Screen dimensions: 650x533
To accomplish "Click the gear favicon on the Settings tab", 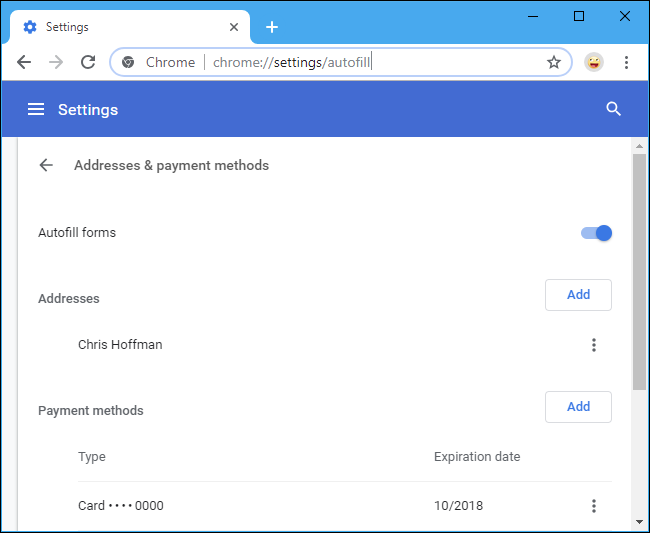I will (x=30, y=27).
